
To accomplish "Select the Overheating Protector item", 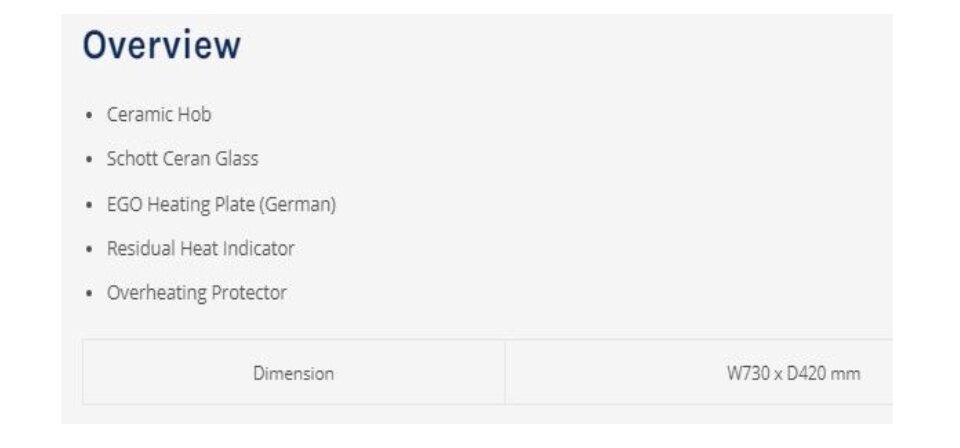I will coord(197,293).
